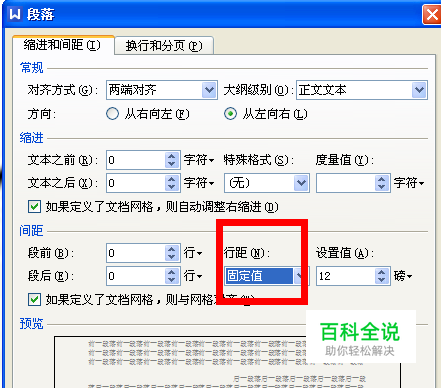Viewport: 441px width, 388px height.
Task: Click the 文本之前 indent input field
Action: (136, 160)
